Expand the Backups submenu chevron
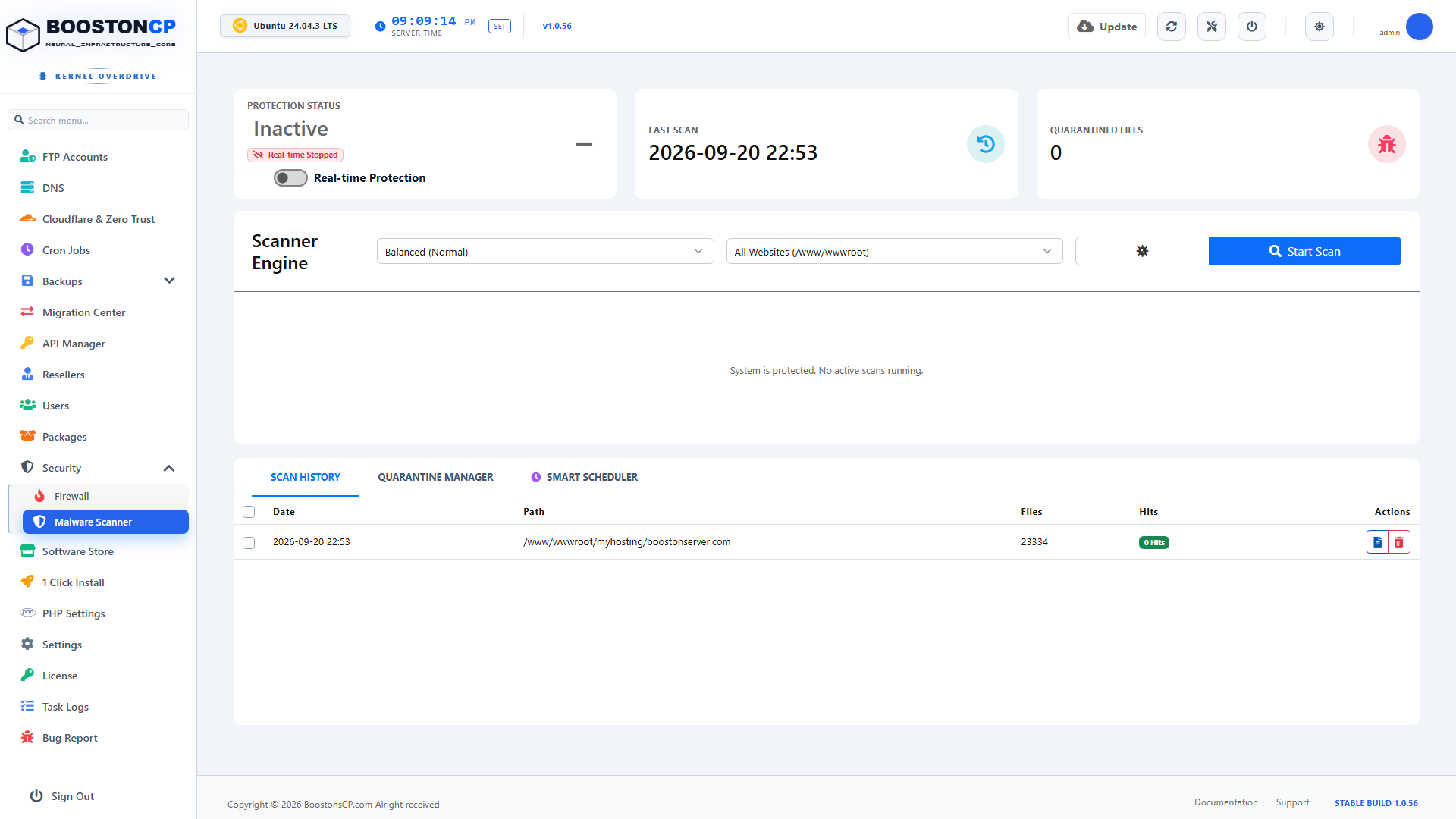The width and height of the screenshot is (1456, 819). pyautogui.click(x=169, y=281)
